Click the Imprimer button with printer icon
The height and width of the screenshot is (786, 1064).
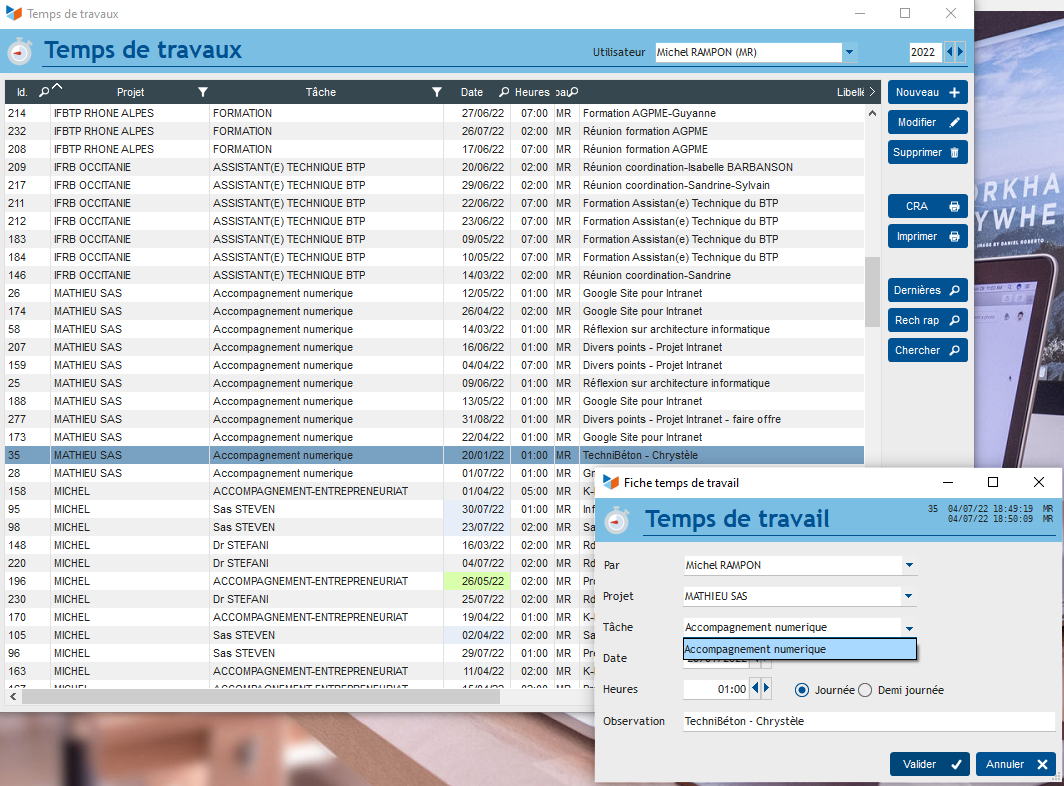[927, 236]
